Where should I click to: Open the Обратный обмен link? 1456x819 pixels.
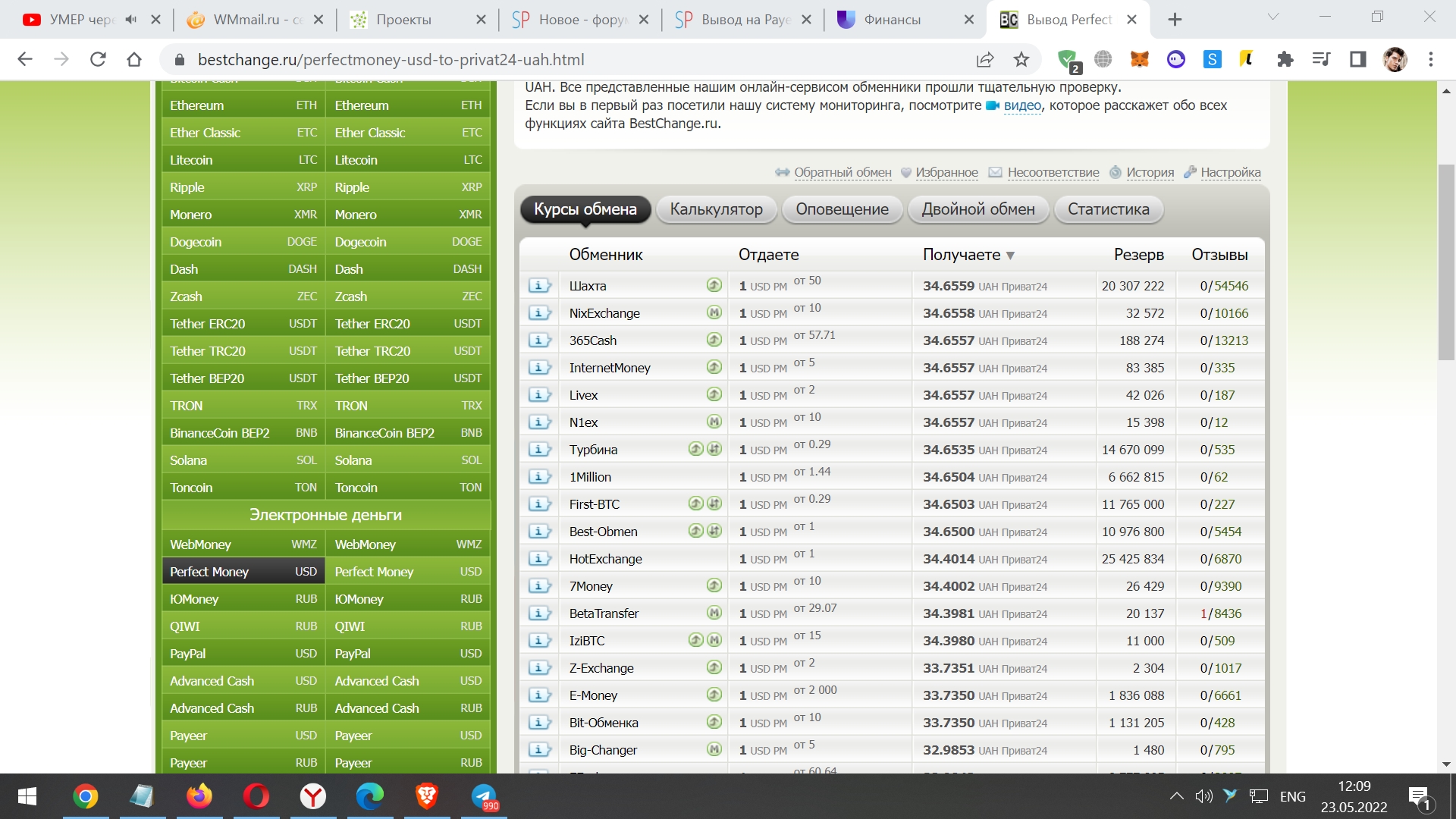(x=842, y=173)
